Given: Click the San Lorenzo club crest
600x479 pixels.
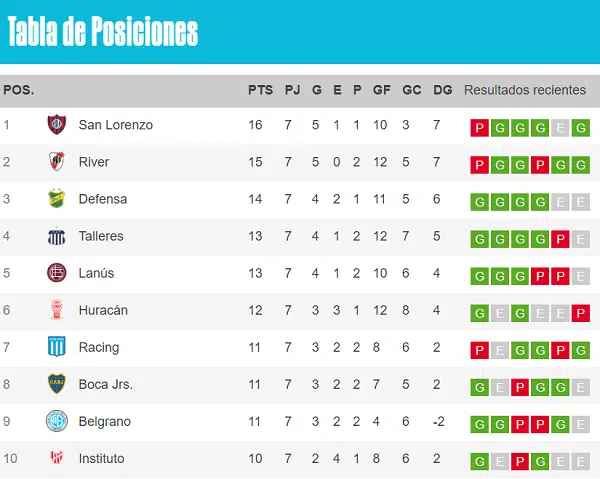Looking at the screenshot, I should (57, 125).
